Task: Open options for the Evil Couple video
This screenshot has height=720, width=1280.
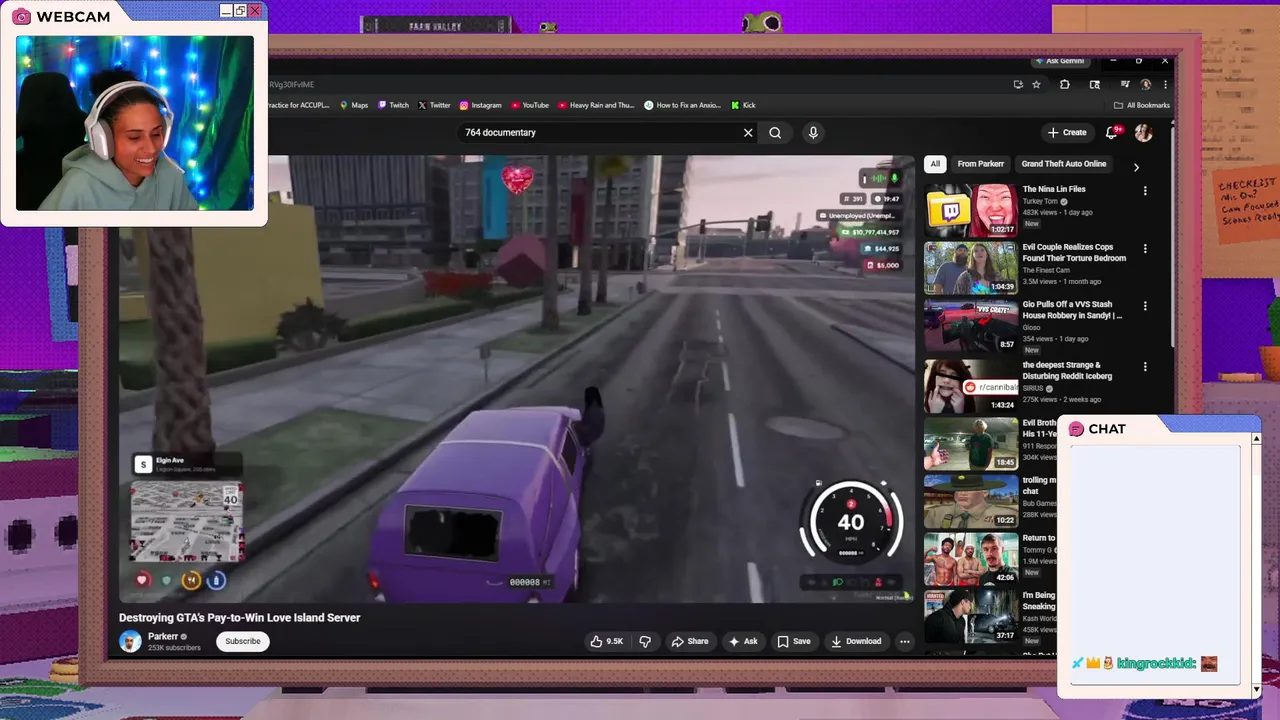Action: (1145, 248)
